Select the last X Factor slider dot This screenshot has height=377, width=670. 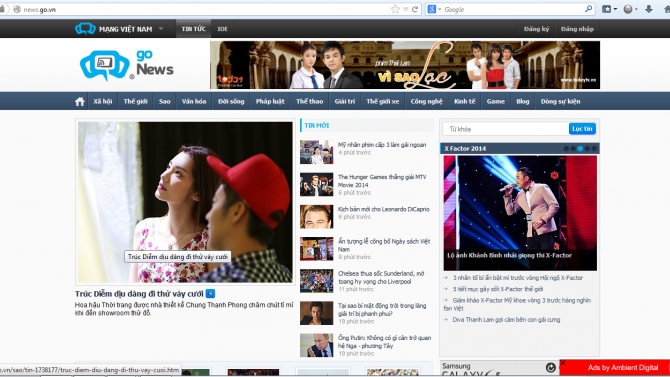click(594, 148)
